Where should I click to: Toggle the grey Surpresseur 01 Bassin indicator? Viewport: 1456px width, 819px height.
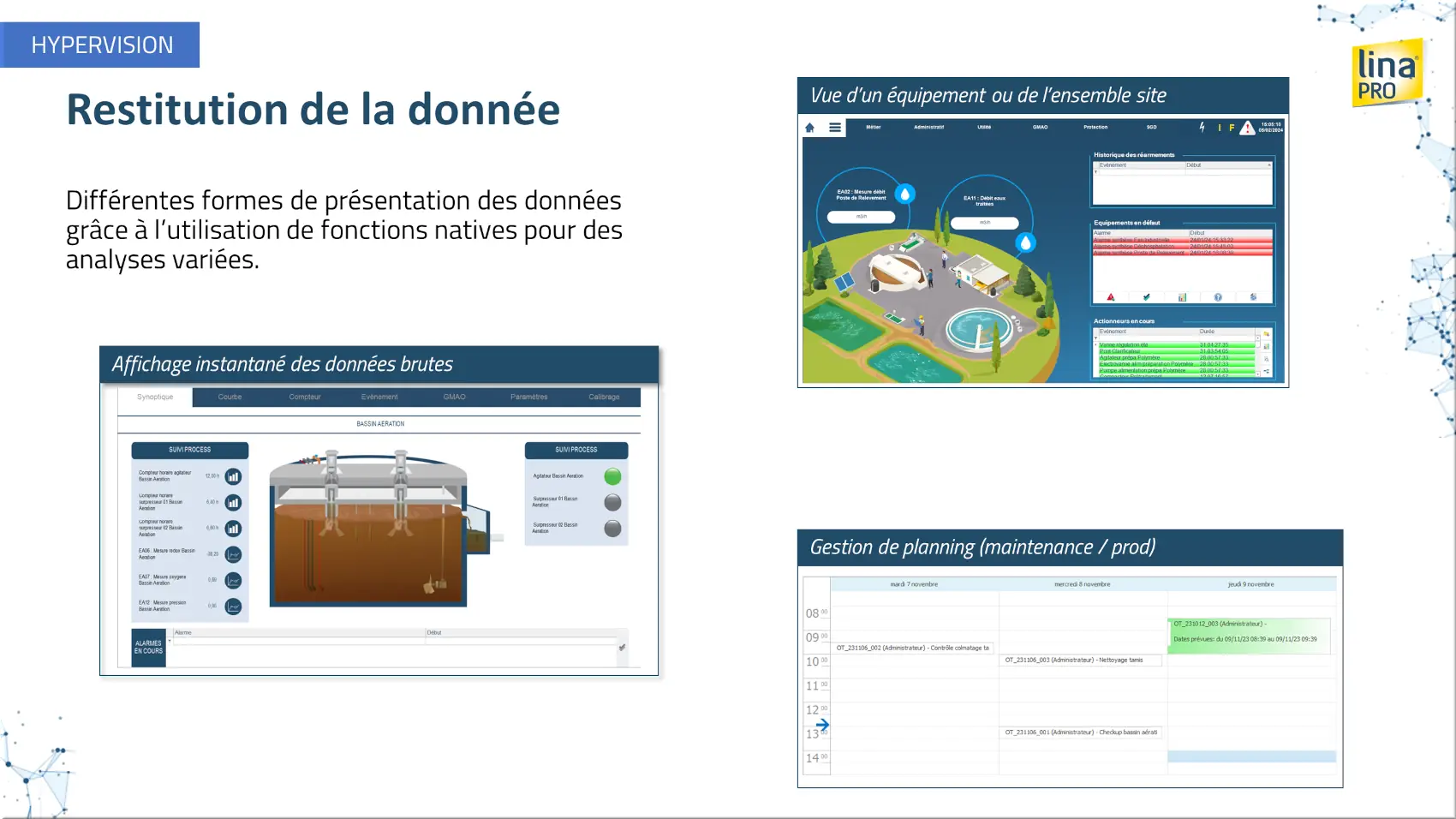click(x=612, y=502)
